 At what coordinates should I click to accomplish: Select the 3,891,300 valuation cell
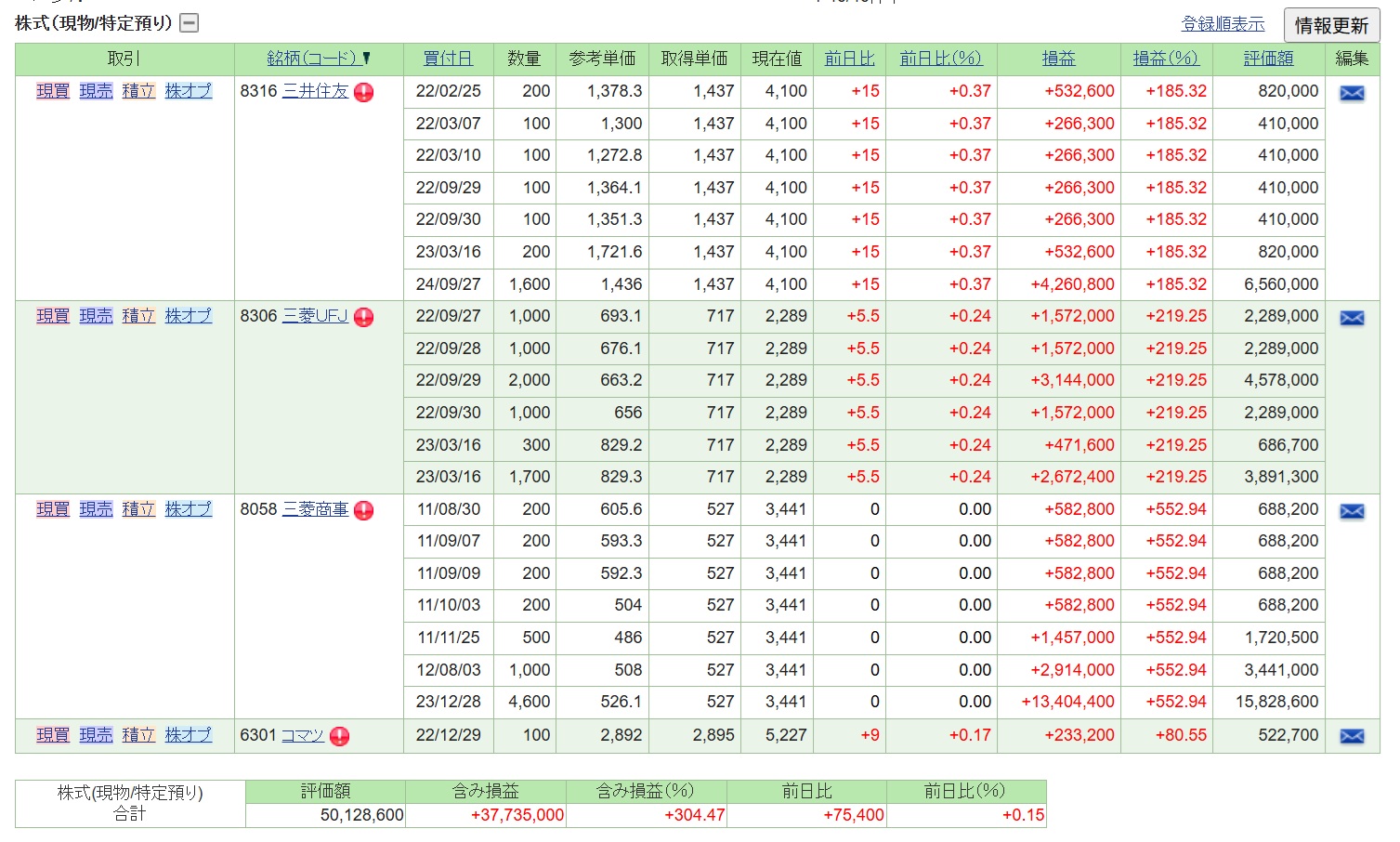1269,477
